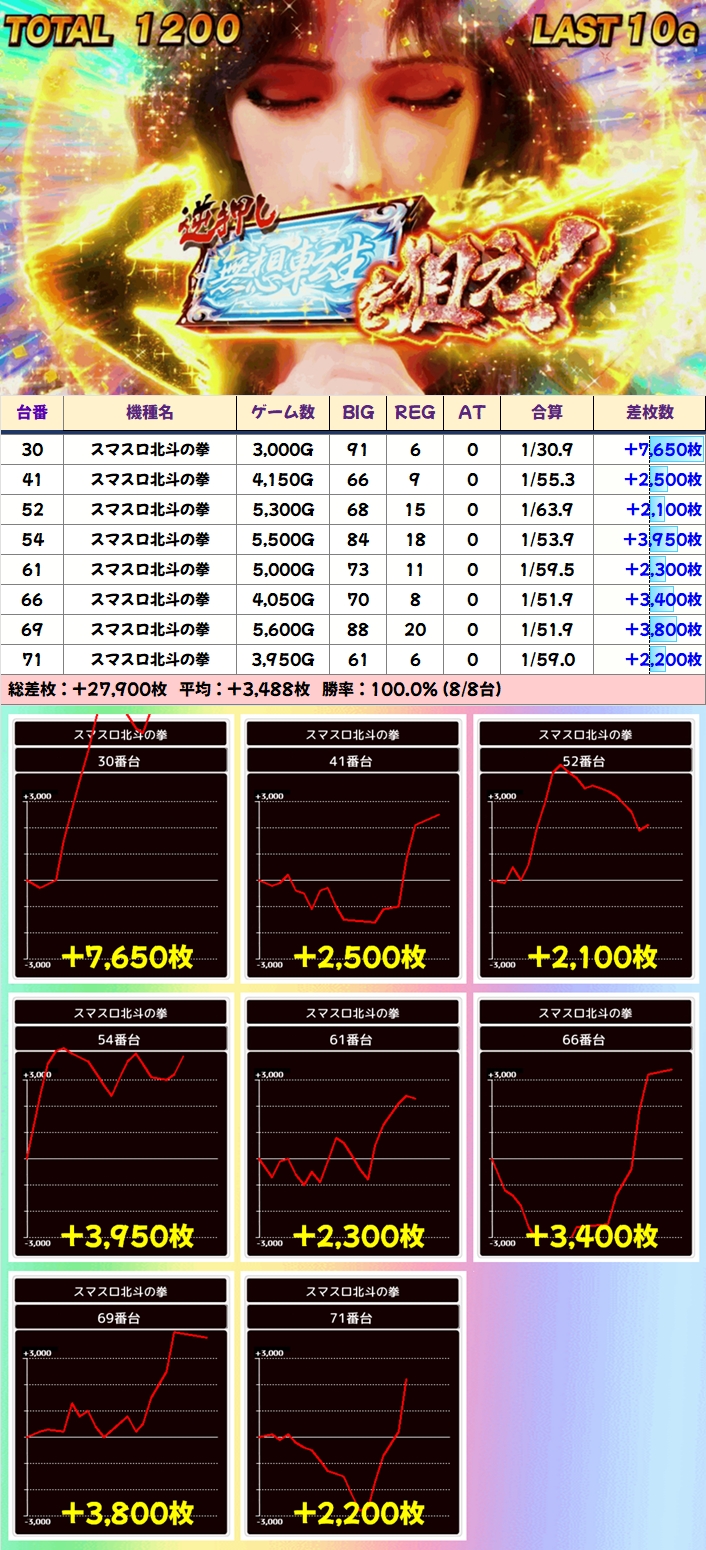Click the LAST 10G counter
This screenshot has width=706, height=1550.
(x=614, y=29)
